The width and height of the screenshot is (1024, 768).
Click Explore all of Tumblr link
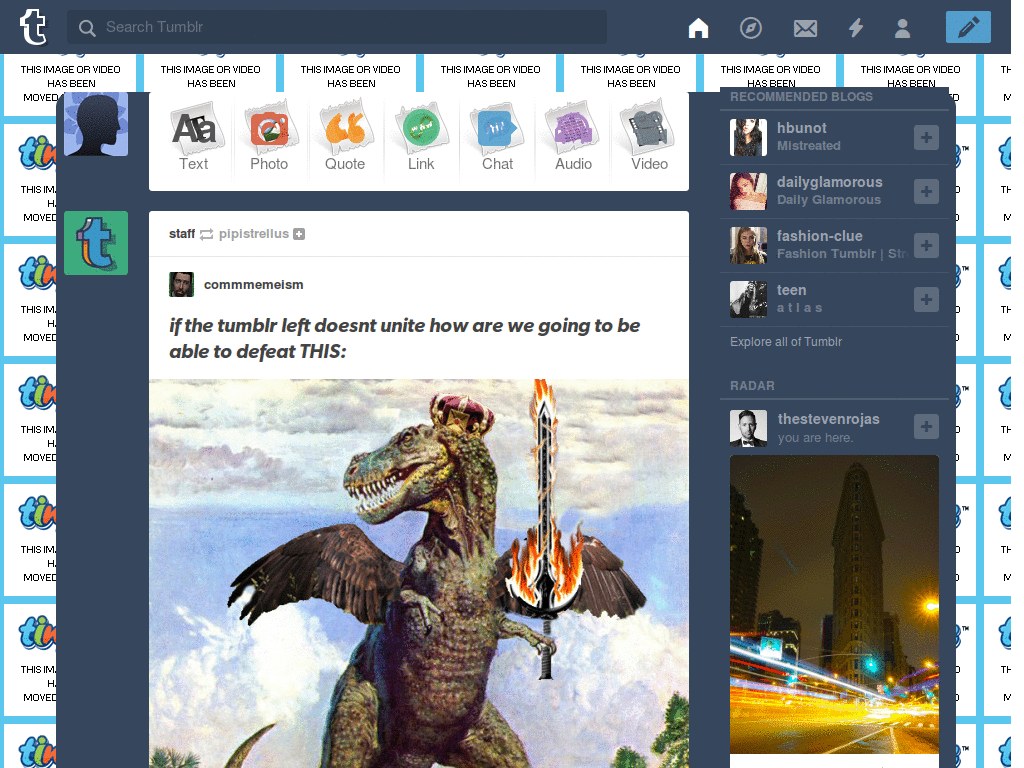point(786,342)
